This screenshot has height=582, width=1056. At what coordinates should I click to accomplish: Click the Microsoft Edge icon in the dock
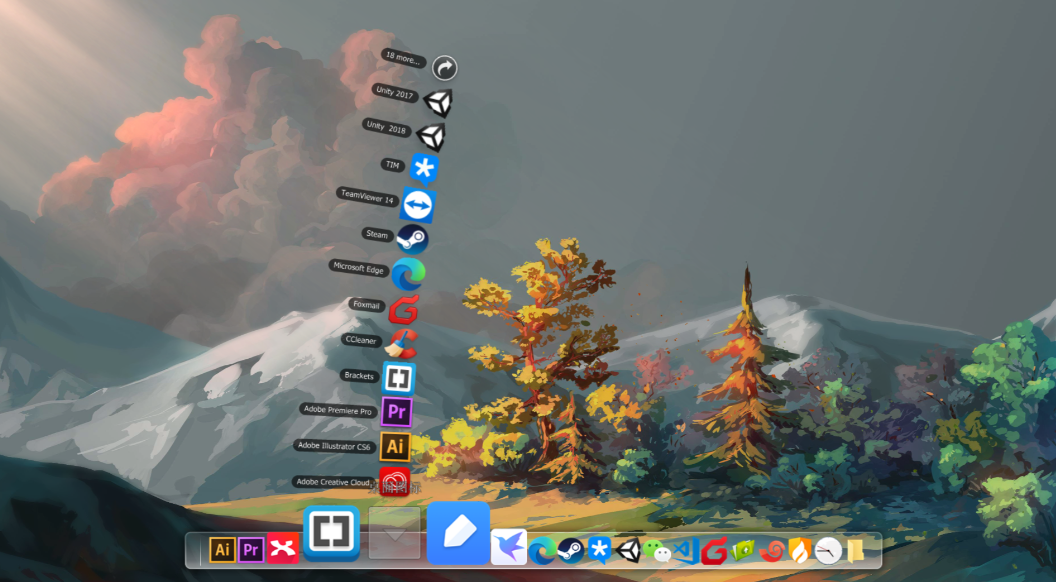click(541, 551)
